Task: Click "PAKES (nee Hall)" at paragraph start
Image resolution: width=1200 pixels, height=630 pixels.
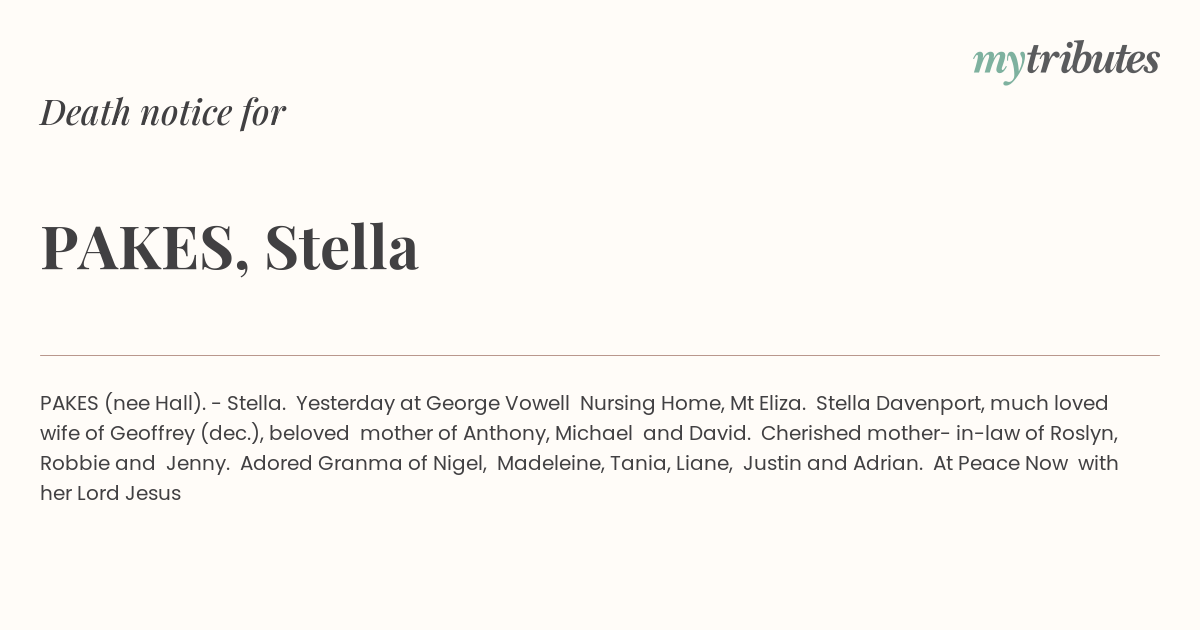Action: pos(122,403)
